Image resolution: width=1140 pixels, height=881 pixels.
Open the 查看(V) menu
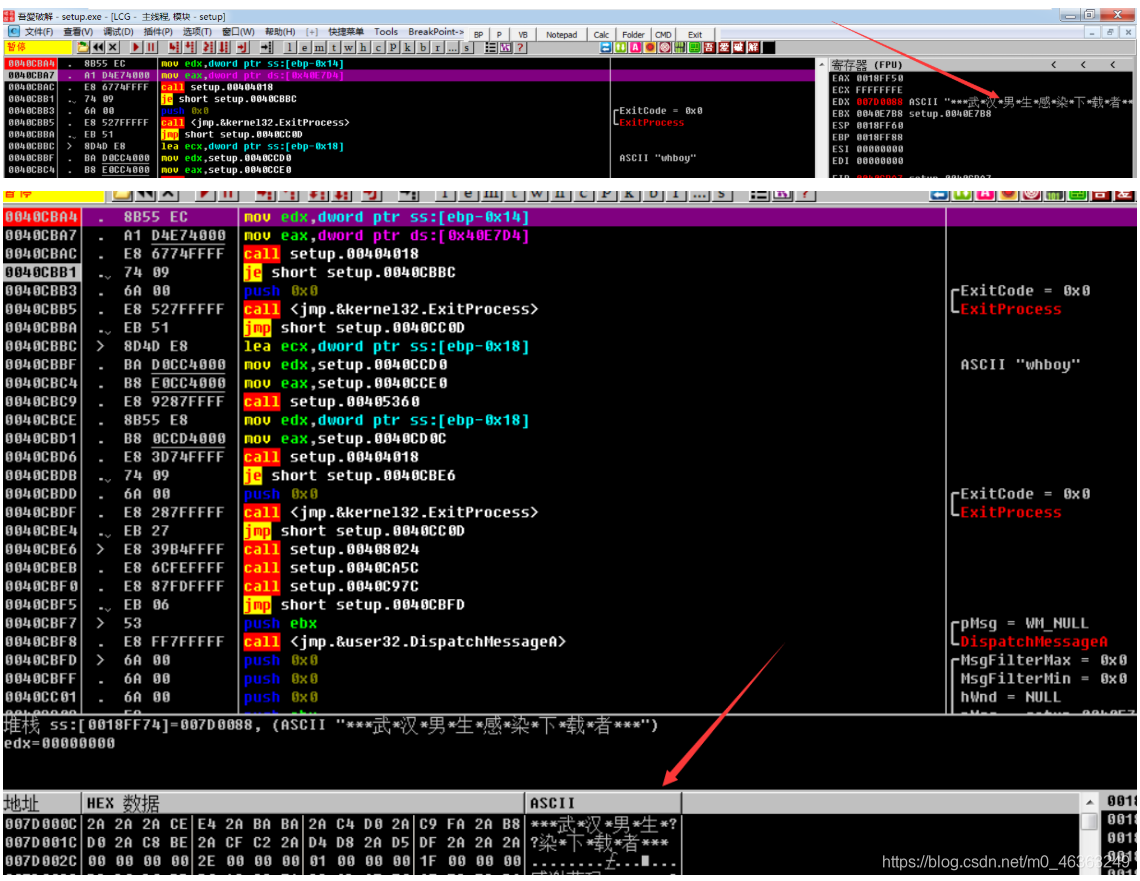(78, 32)
